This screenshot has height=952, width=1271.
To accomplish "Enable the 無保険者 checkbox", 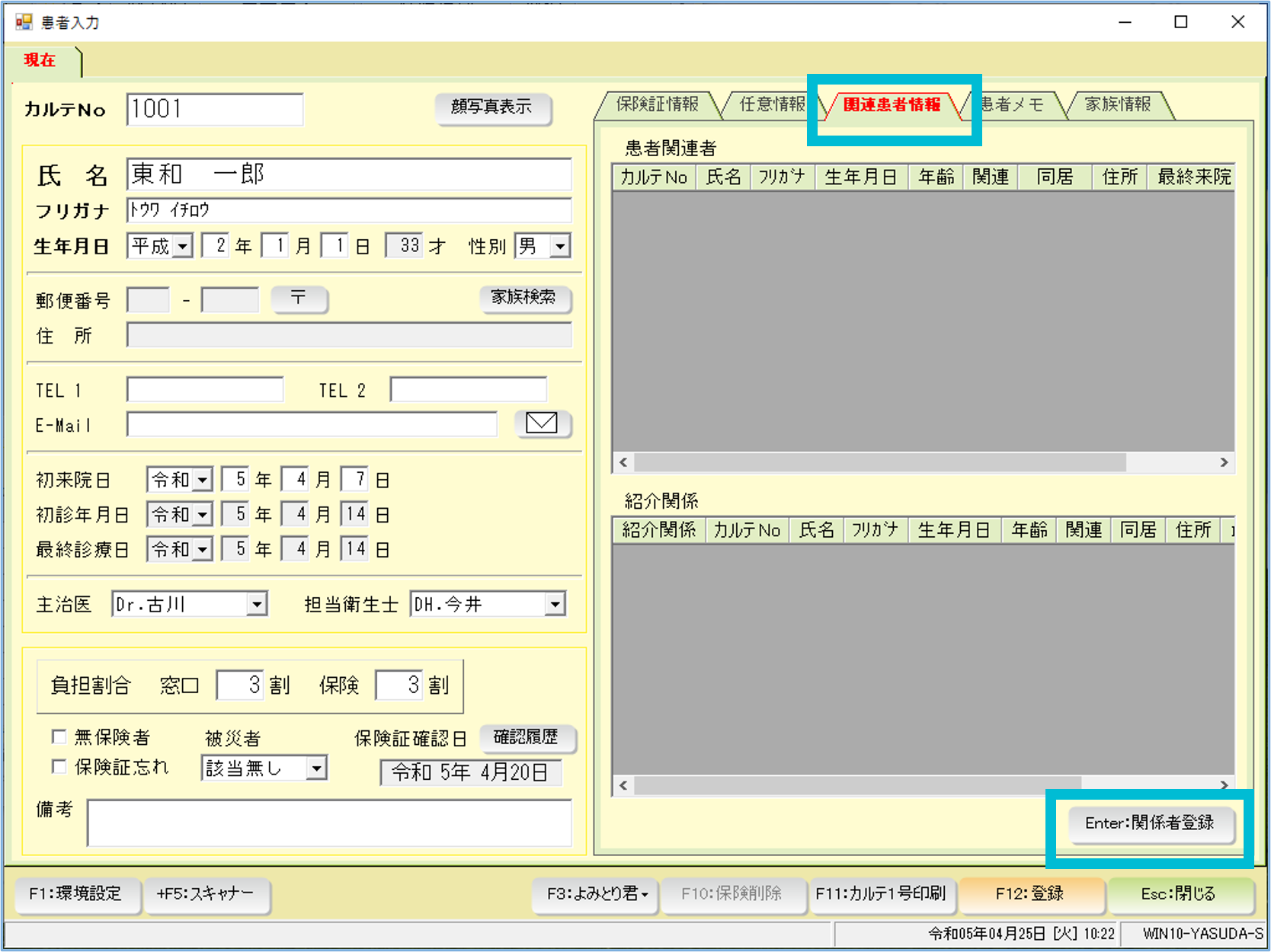I will pos(59,736).
